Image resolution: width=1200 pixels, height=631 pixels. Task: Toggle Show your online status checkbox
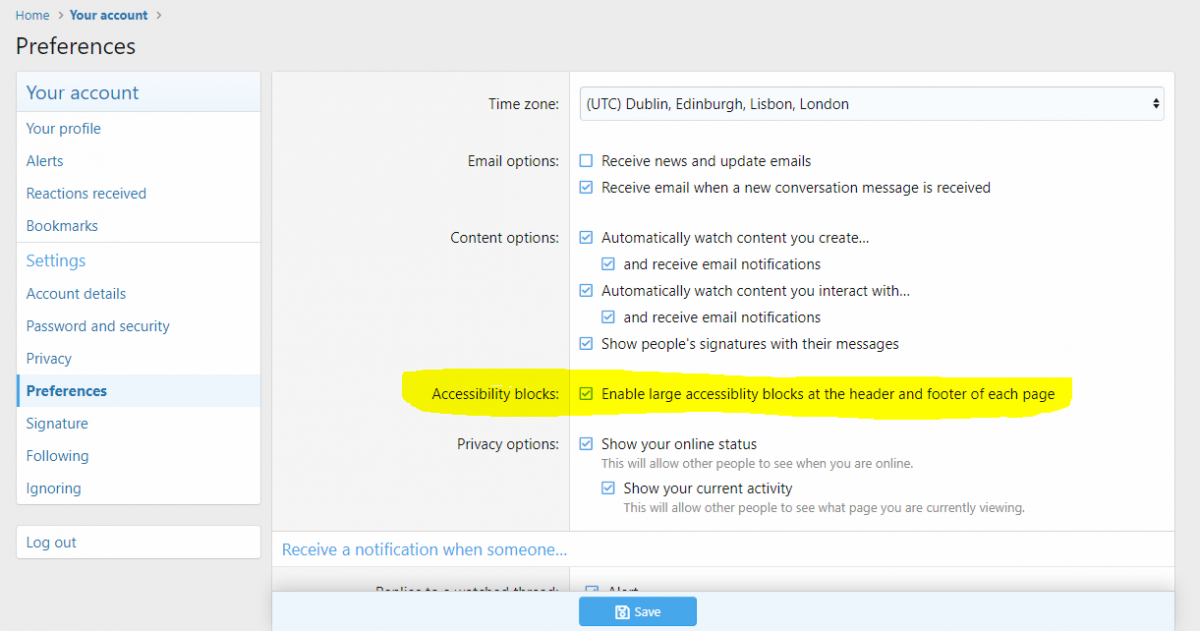[586, 444]
